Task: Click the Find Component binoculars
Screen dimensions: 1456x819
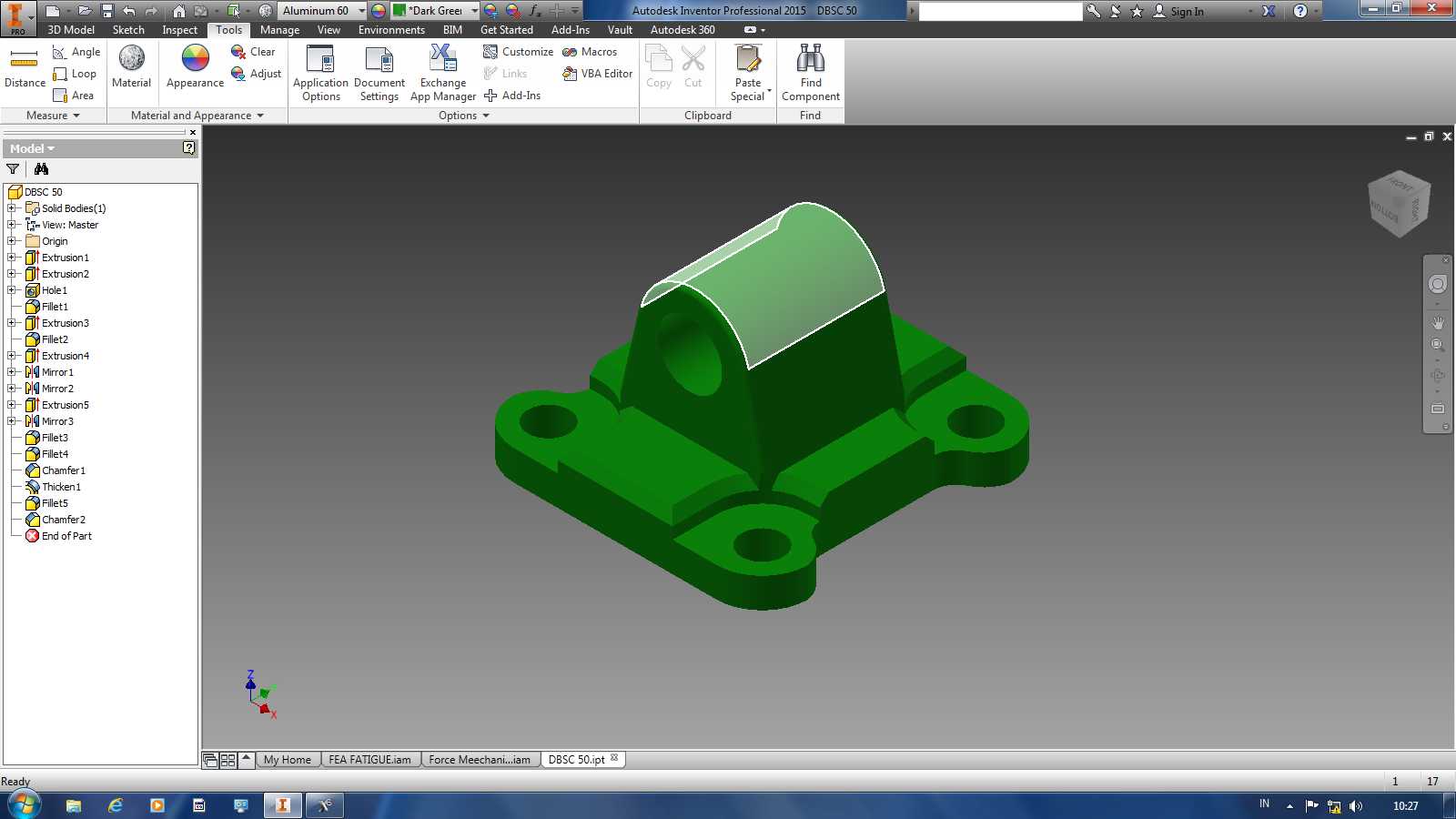Action: pos(811,74)
